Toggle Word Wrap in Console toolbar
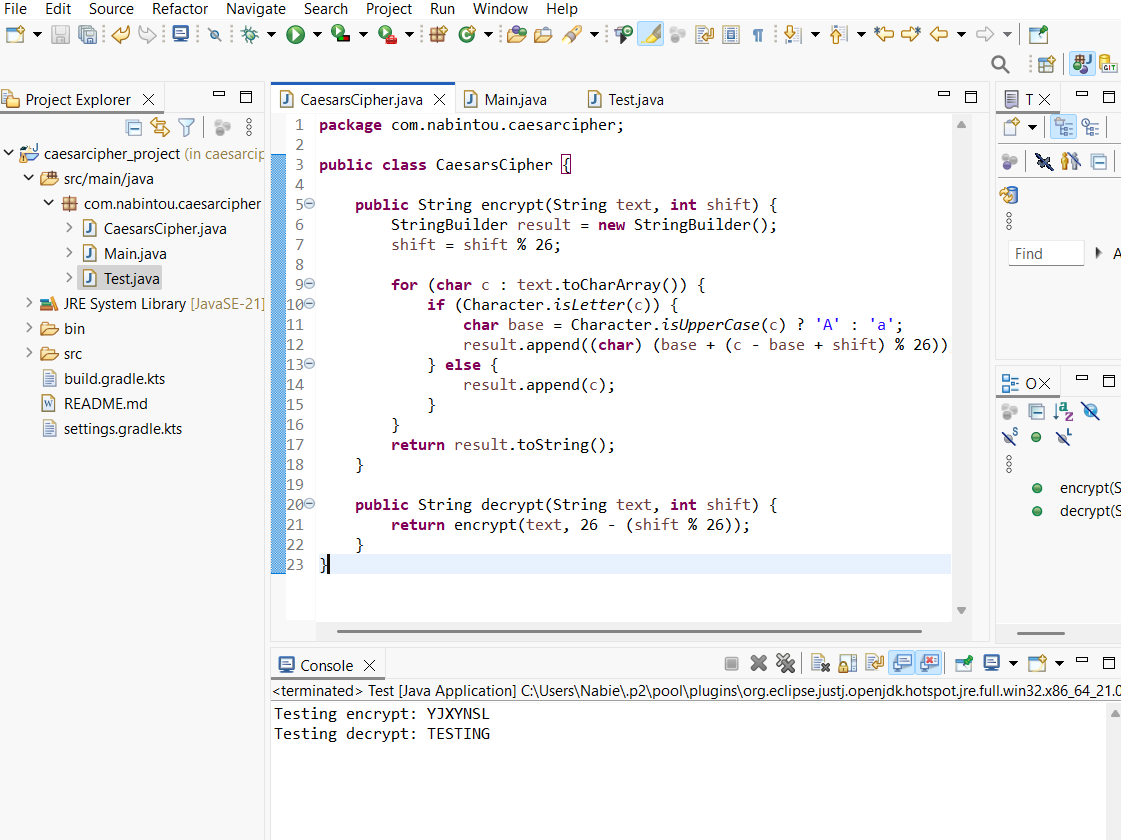The image size is (1121, 840). pyautogui.click(x=874, y=664)
